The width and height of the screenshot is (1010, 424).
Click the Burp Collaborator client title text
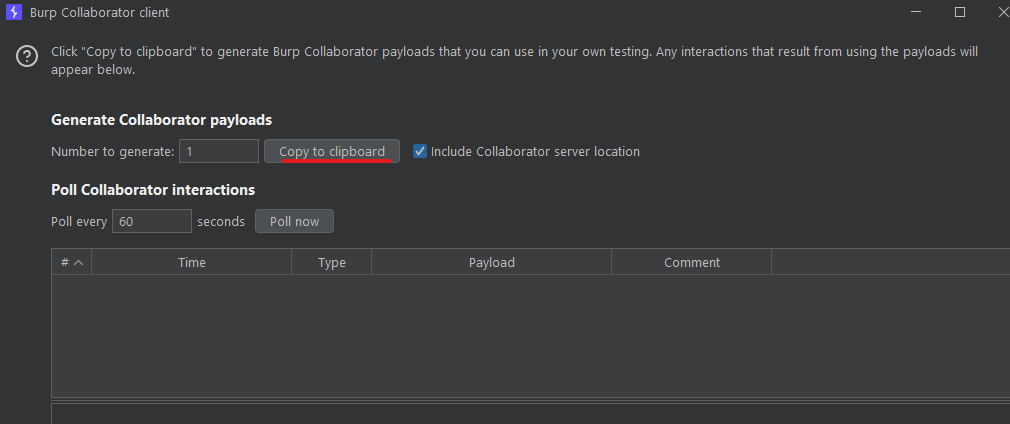99,12
